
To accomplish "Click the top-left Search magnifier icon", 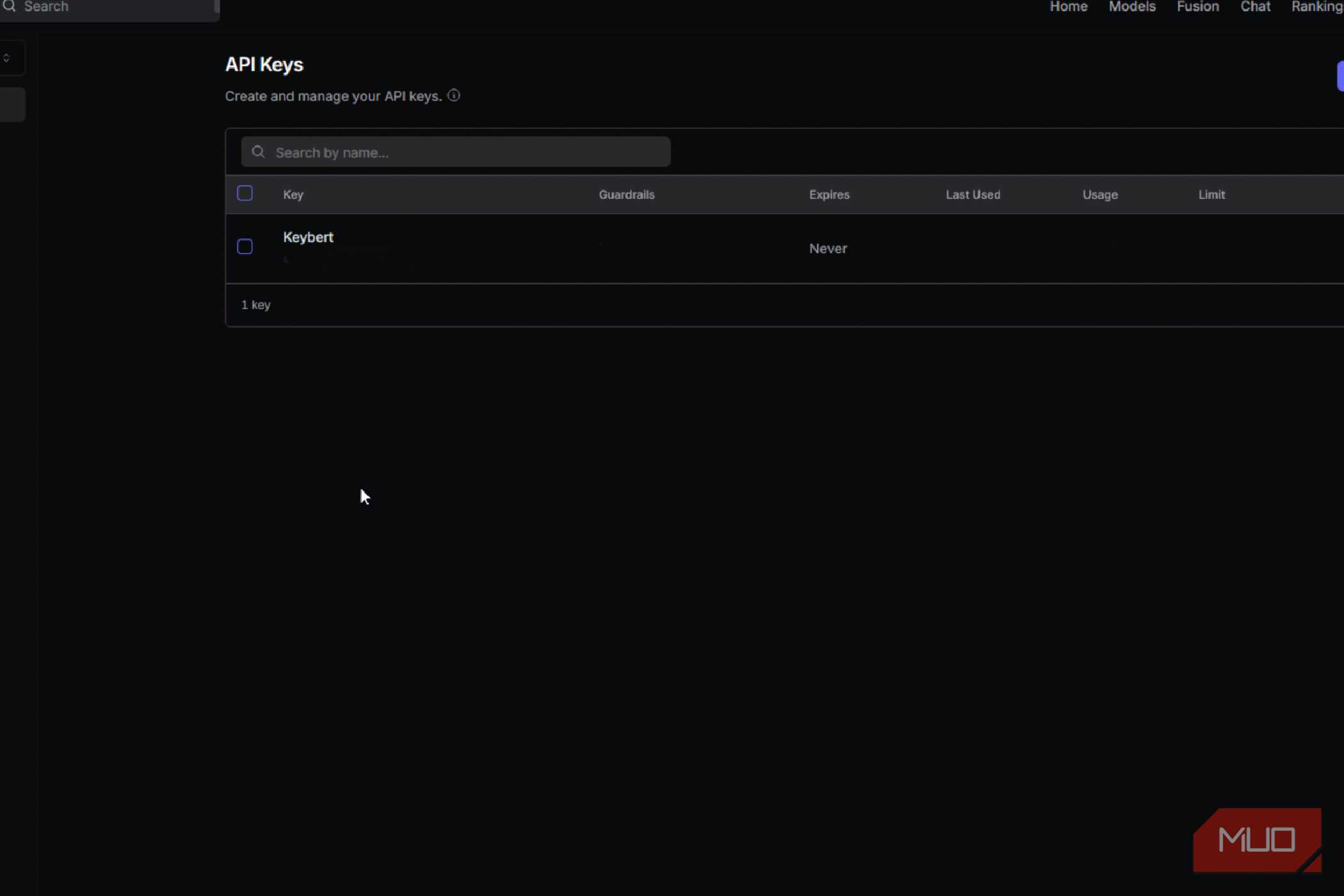I will [x=9, y=6].
